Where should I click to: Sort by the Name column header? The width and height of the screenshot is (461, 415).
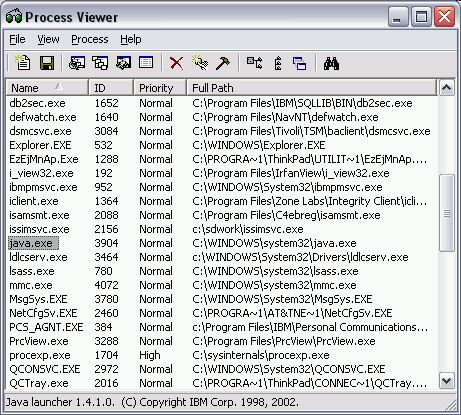tap(47, 88)
